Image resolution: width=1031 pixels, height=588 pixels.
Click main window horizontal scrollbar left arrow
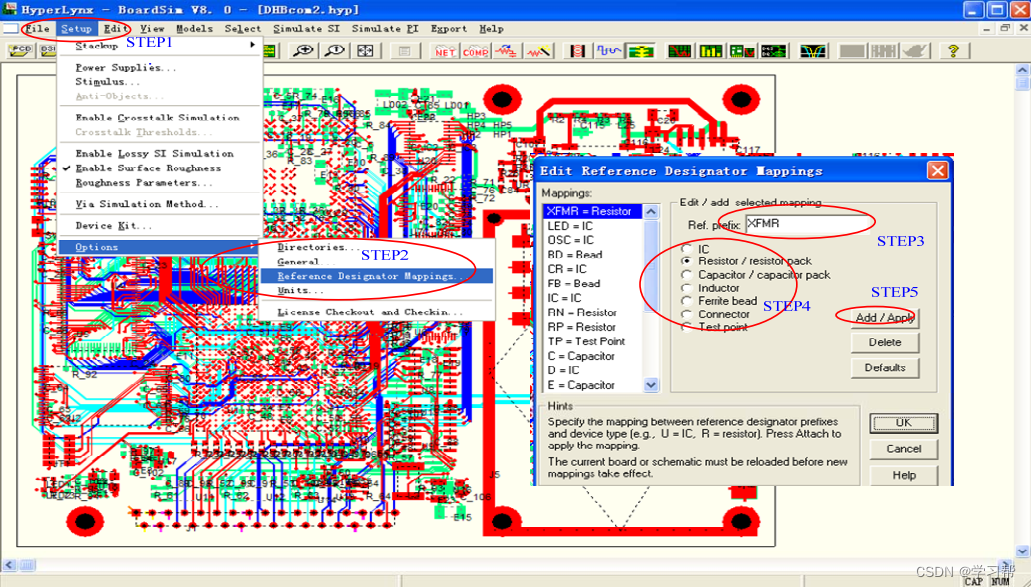tap(9, 565)
